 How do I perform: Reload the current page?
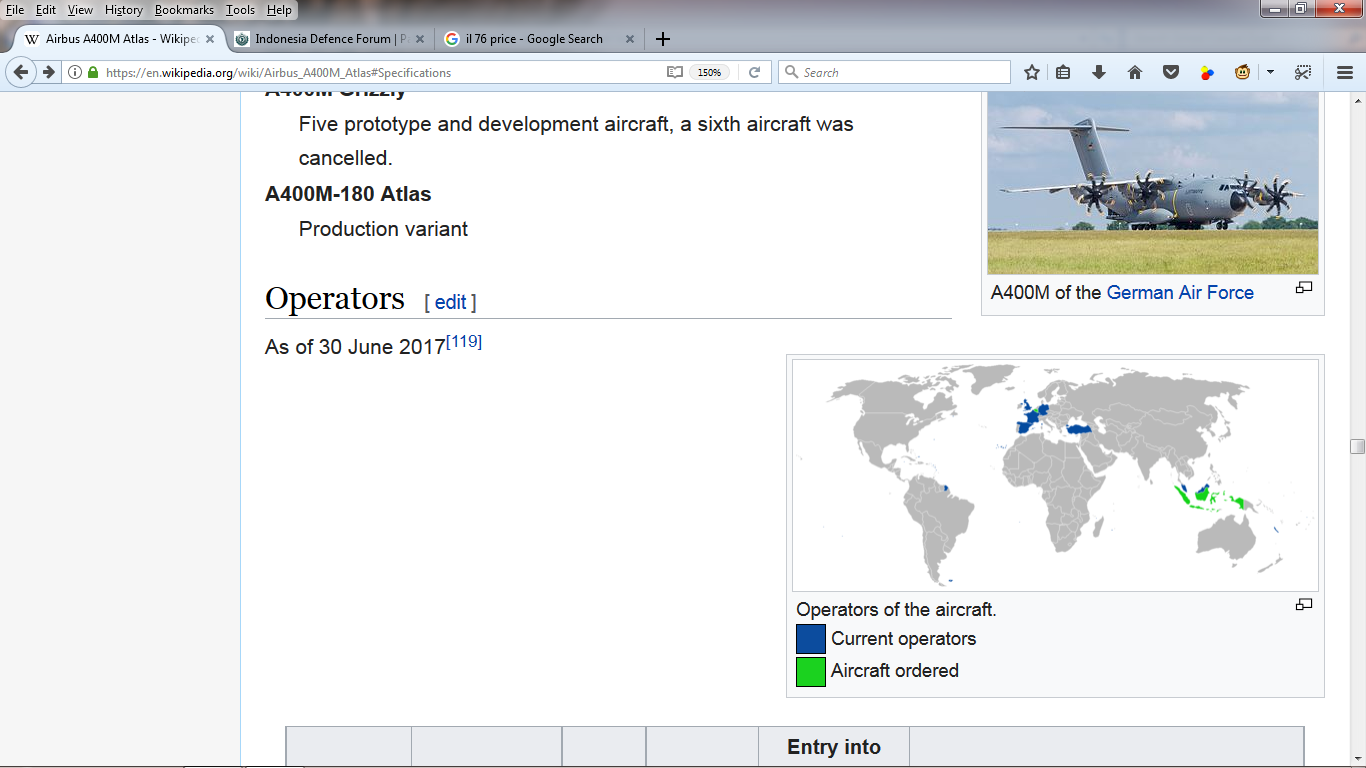(754, 72)
